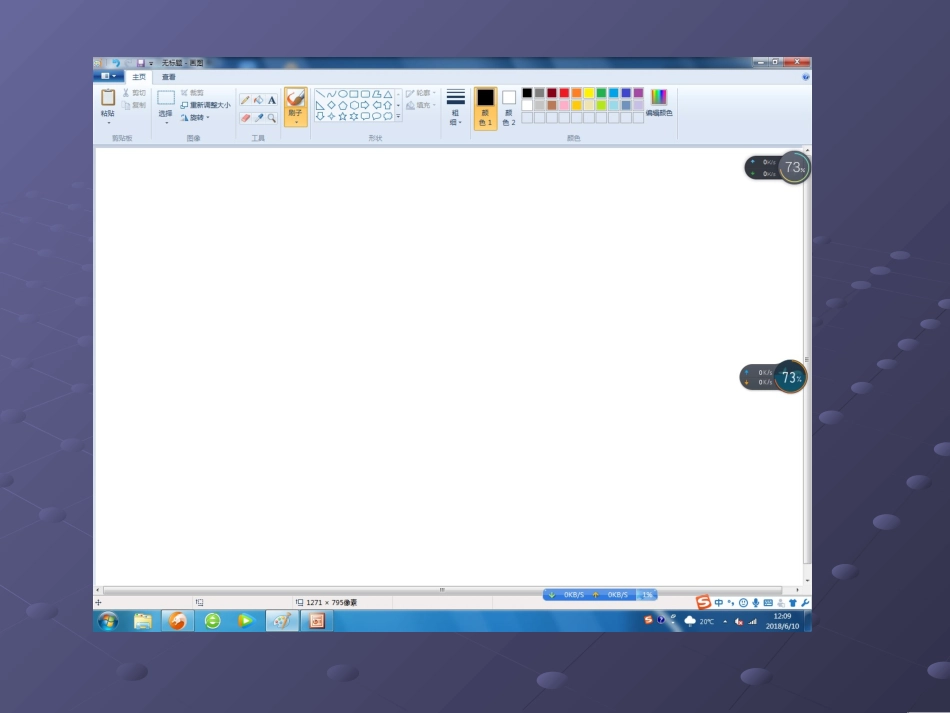The image size is (950, 713).
Task: Open the Rotate (旋转) dropdown
Action: [195, 117]
